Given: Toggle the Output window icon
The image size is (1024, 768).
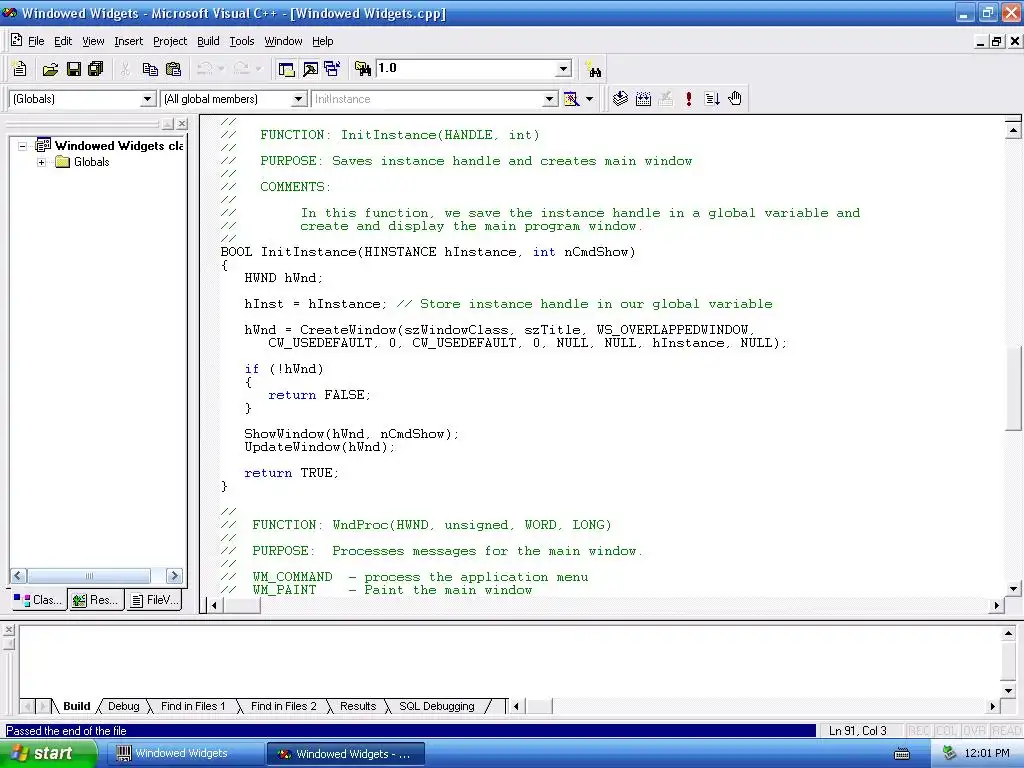Looking at the screenshot, I should click(310, 69).
